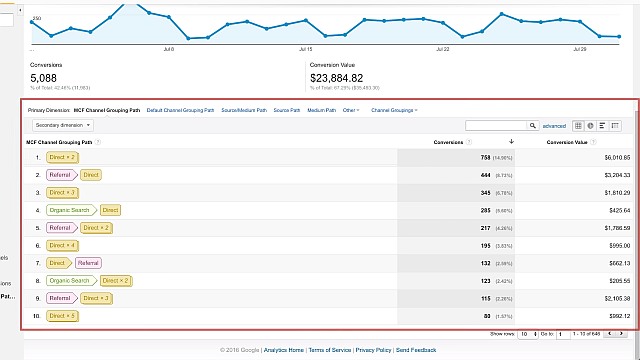Click the Conversions sort arrow
The image size is (640, 360).
pyautogui.click(x=511, y=142)
